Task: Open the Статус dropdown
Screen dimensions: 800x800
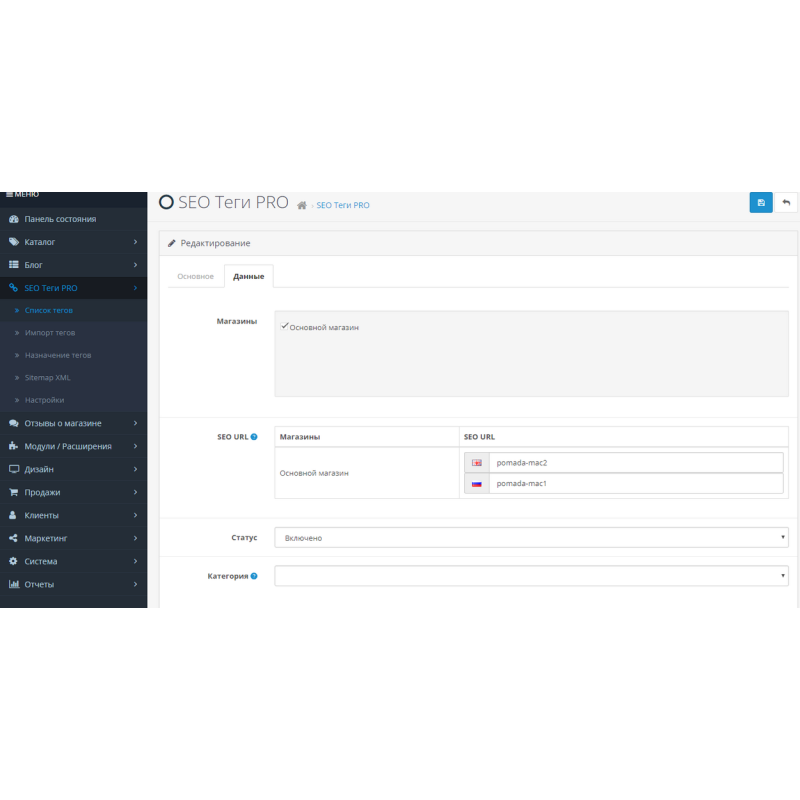Action: [531, 538]
